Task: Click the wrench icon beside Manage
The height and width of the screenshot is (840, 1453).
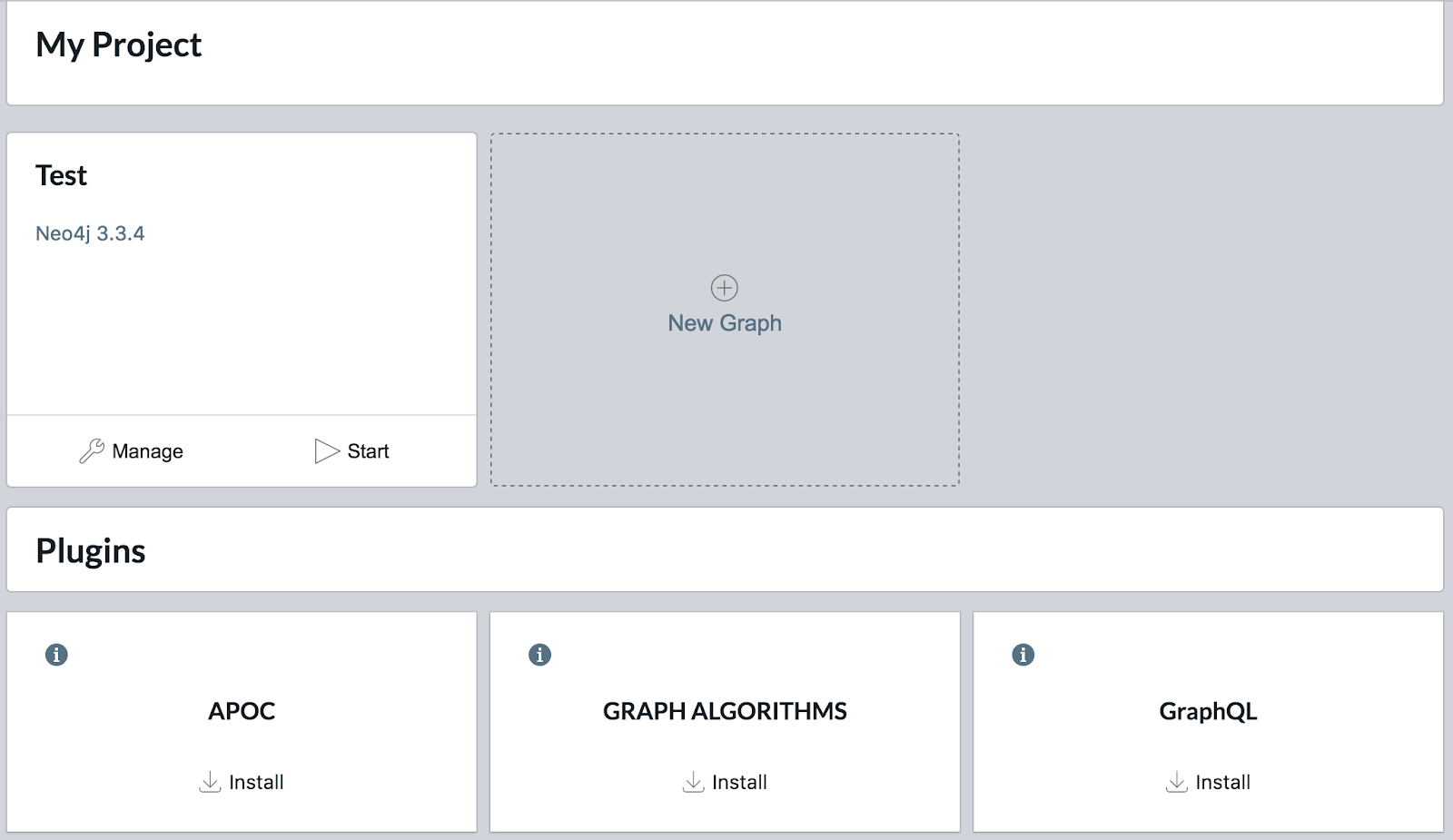Action: (x=92, y=451)
